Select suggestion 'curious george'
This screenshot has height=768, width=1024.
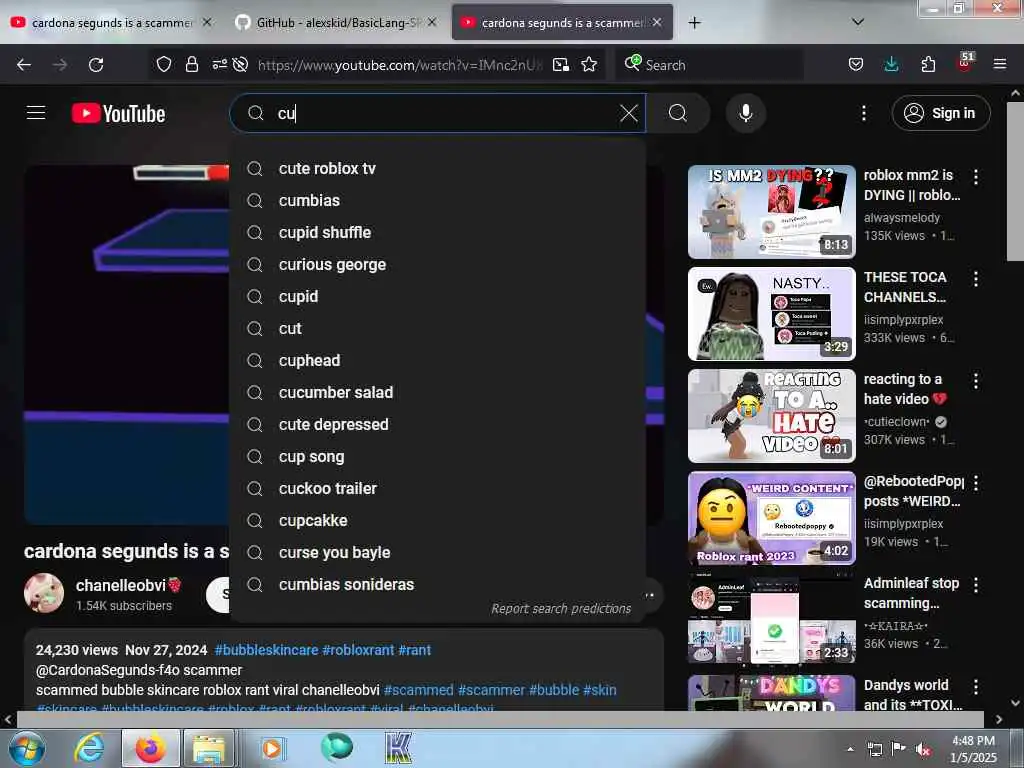coord(438,264)
